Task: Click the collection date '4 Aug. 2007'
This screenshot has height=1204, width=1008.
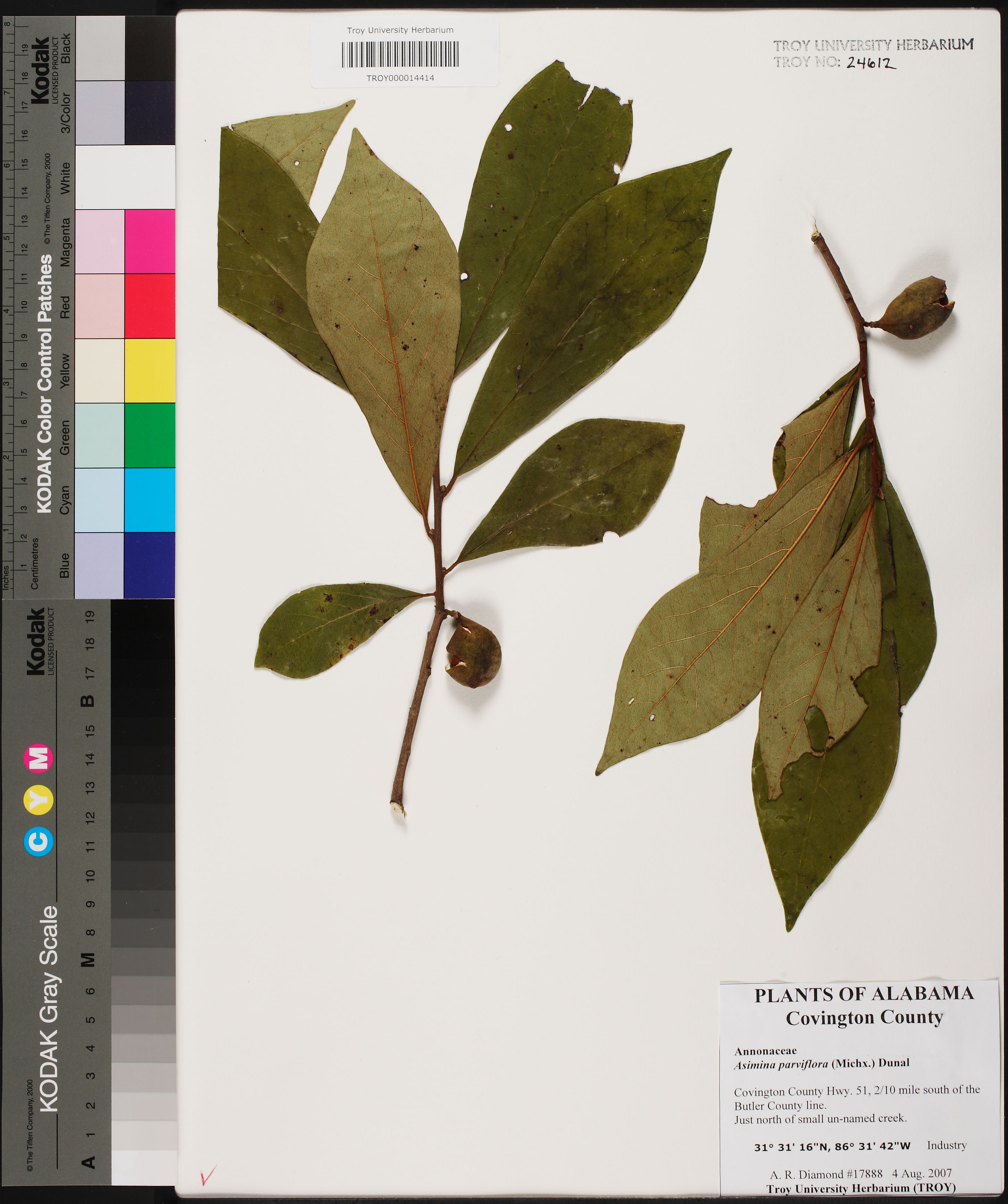Action: click(921, 1173)
